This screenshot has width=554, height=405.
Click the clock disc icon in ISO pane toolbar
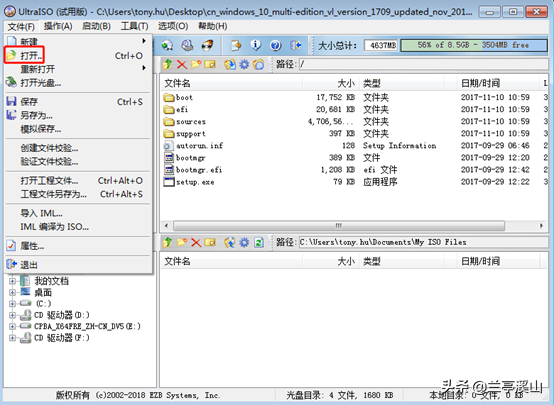tap(259, 64)
